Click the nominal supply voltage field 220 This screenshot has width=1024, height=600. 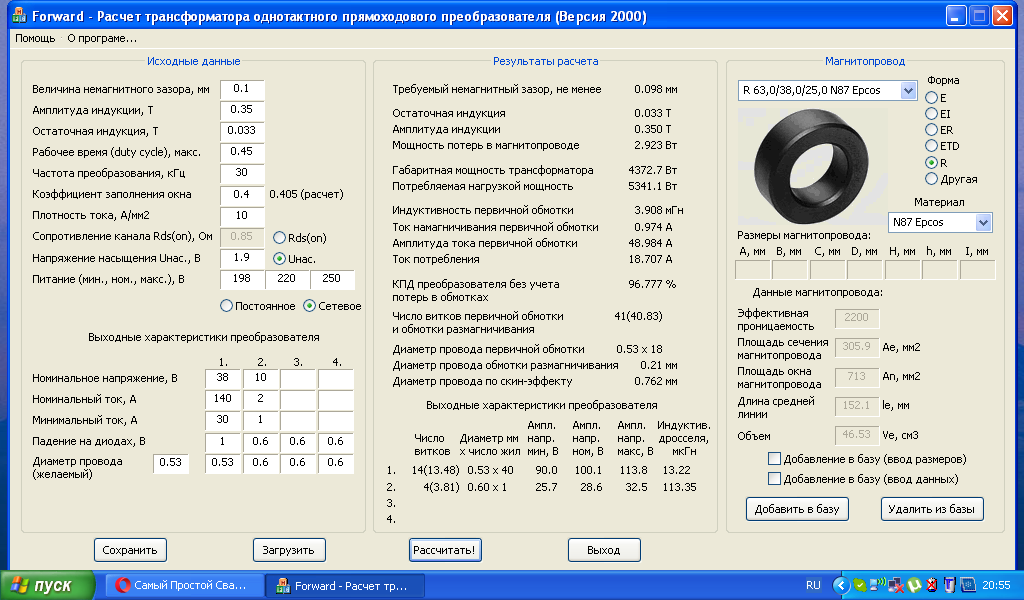click(x=287, y=279)
